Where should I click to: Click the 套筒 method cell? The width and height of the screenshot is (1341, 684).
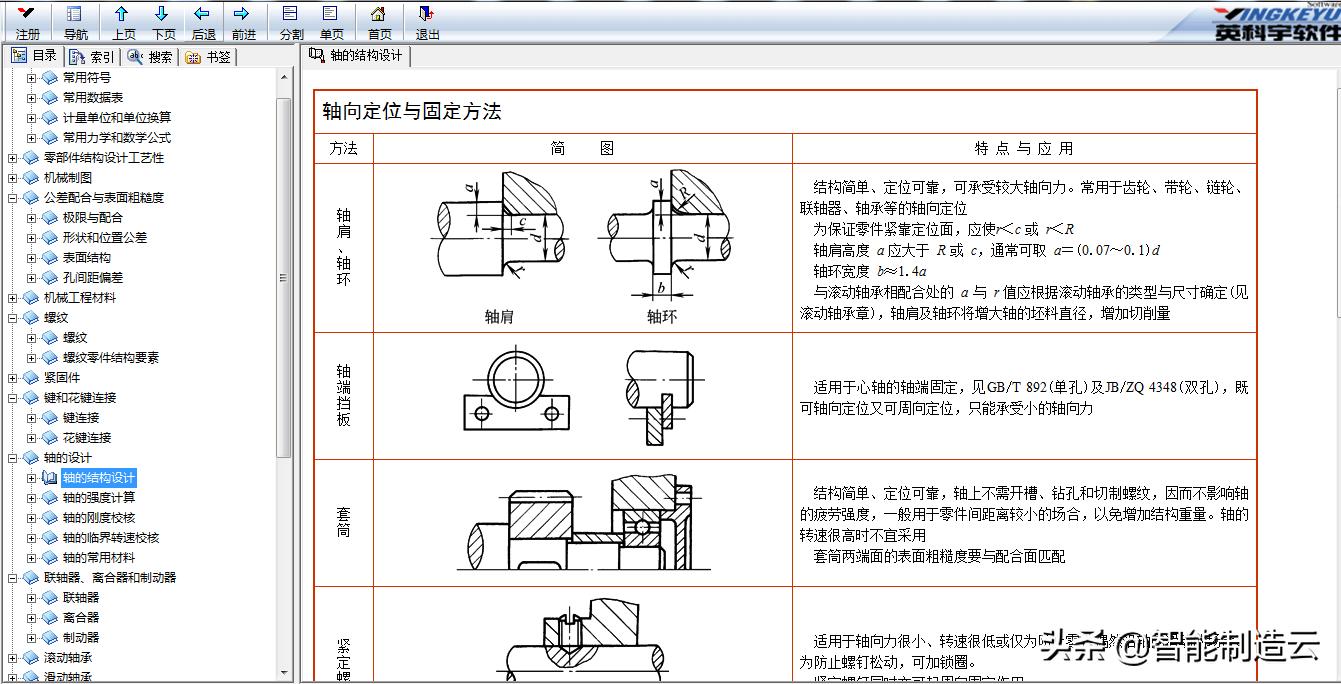pyautogui.click(x=344, y=523)
